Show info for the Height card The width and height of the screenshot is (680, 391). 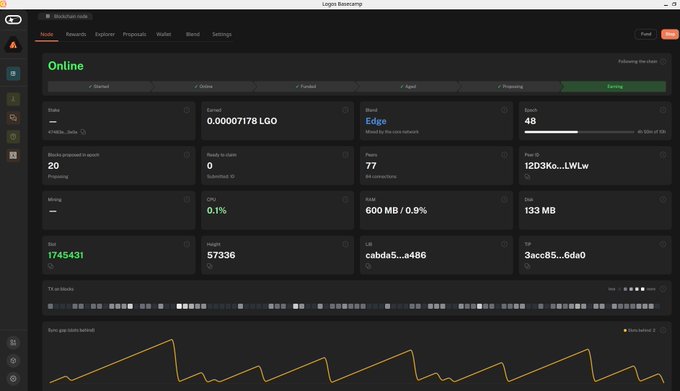[345, 244]
